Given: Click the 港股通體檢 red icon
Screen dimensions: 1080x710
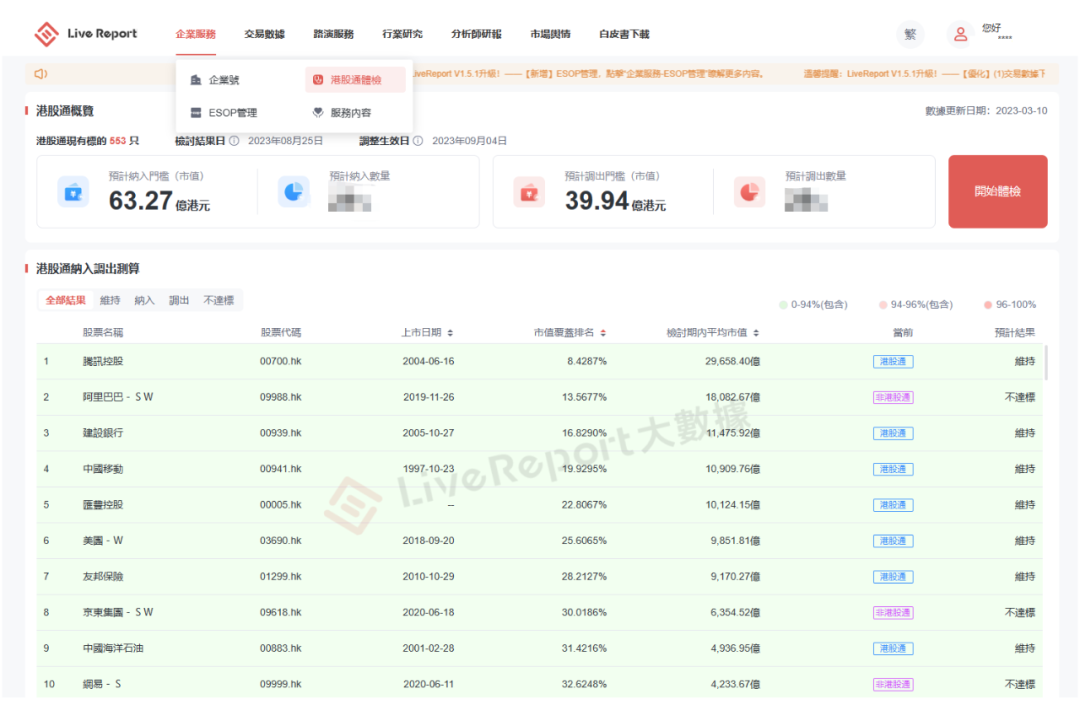Looking at the screenshot, I should click(318, 80).
